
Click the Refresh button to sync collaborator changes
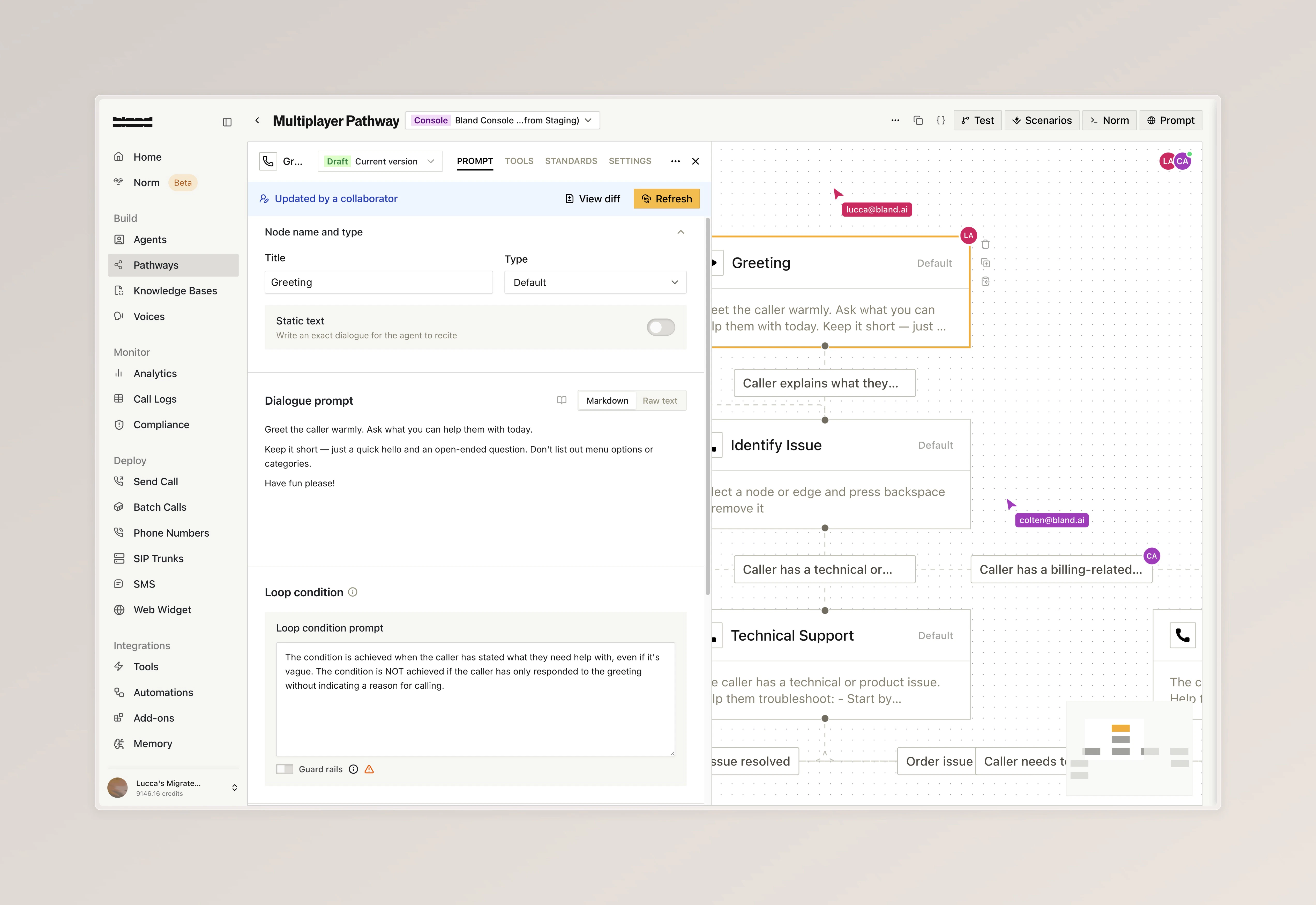667,198
